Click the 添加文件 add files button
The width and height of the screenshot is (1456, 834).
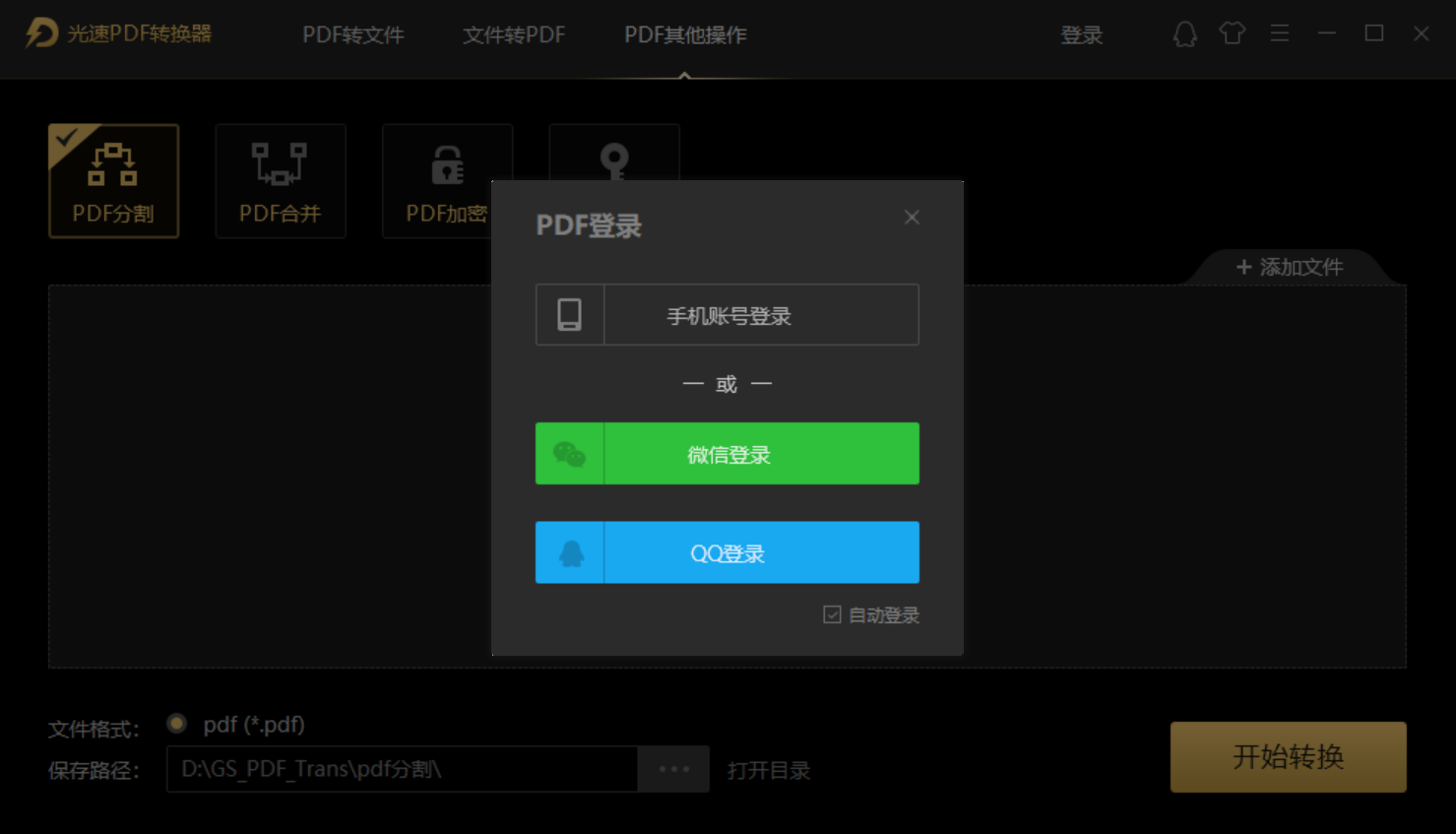click(x=1289, y=267)
